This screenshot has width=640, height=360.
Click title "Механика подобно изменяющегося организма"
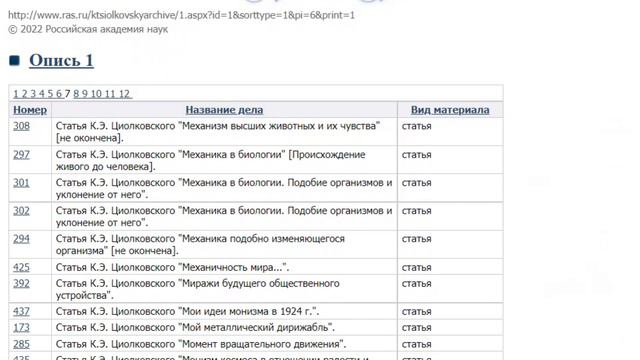[x=200, y=244]
